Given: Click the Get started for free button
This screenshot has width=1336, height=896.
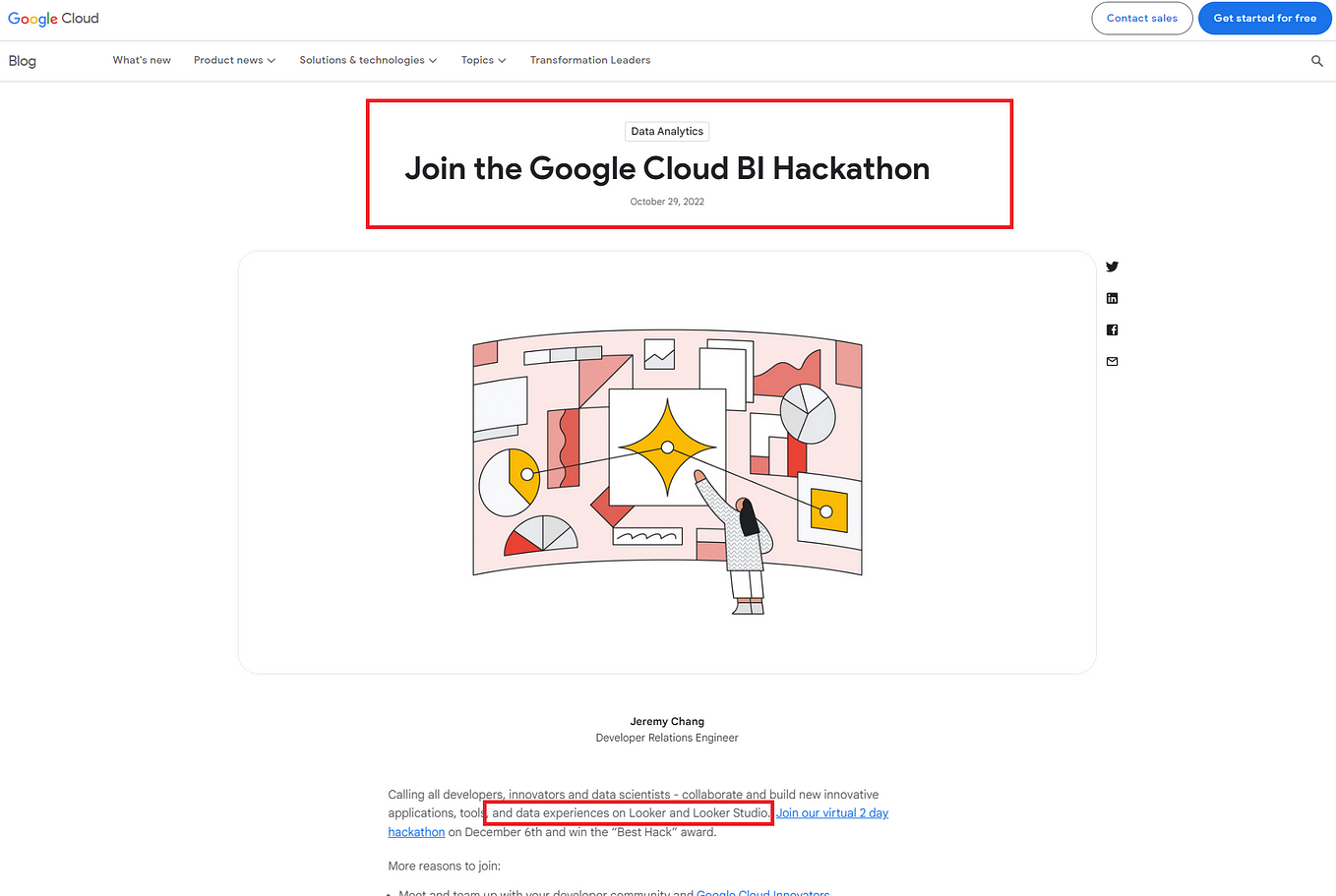Looking at the screenshot, I should coord(1264,18).
